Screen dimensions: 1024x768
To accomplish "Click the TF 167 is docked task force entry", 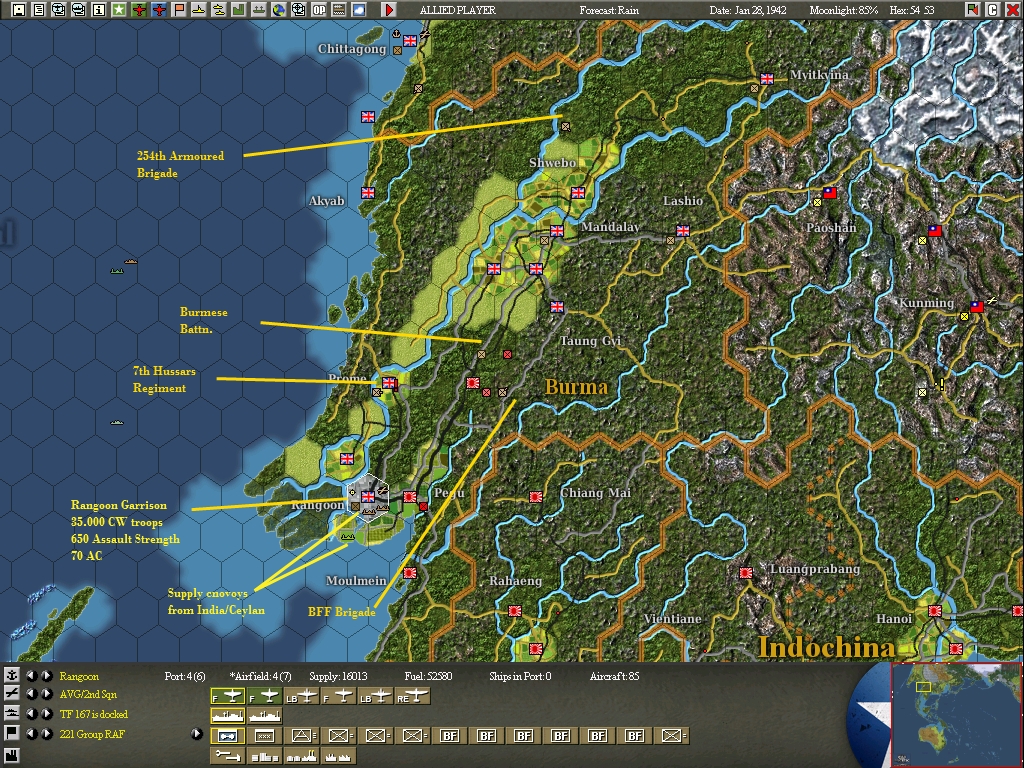I will 94,713.
